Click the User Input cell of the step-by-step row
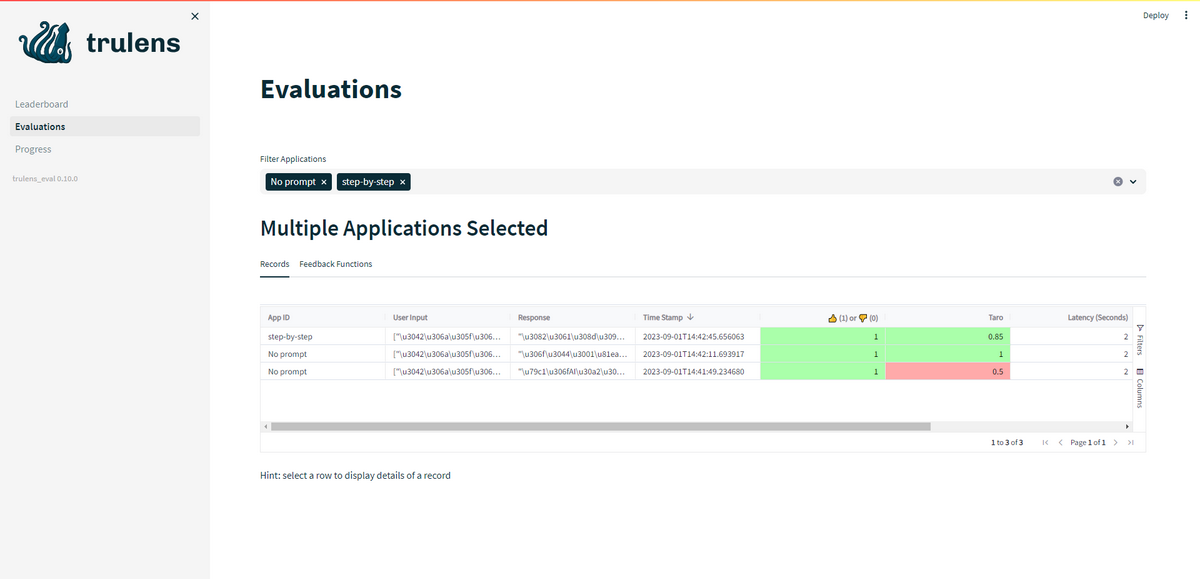Image resolution: width=1200 pixels, height=579 pixels. (x=448, y=336)
